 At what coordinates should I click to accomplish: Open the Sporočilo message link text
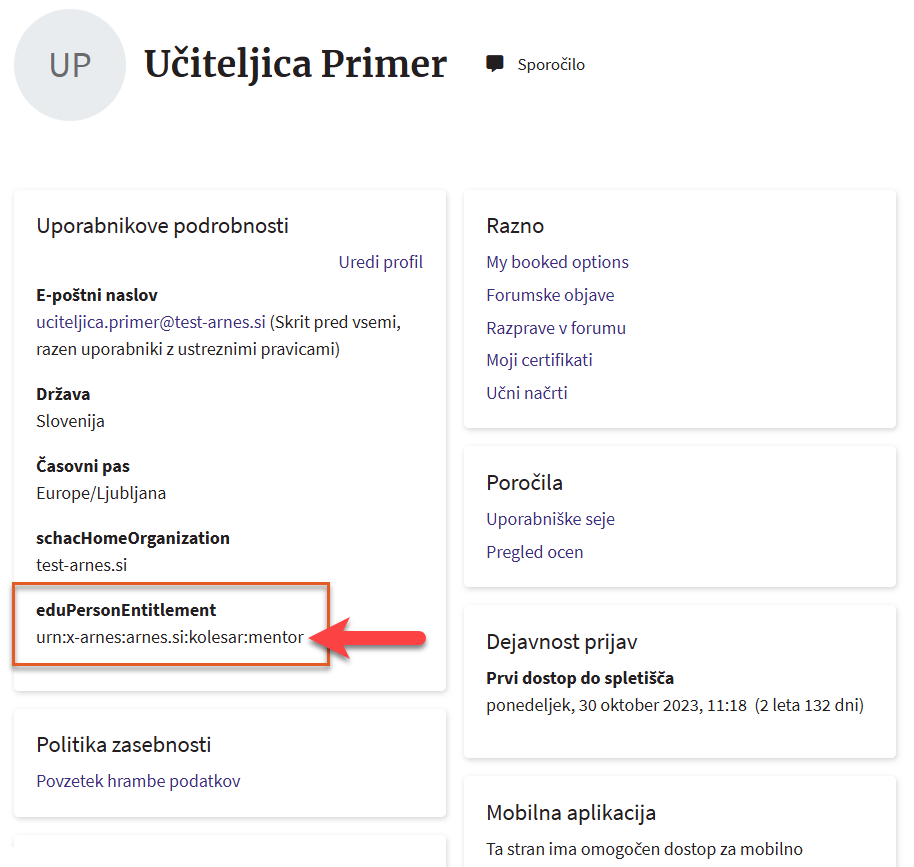551,65
